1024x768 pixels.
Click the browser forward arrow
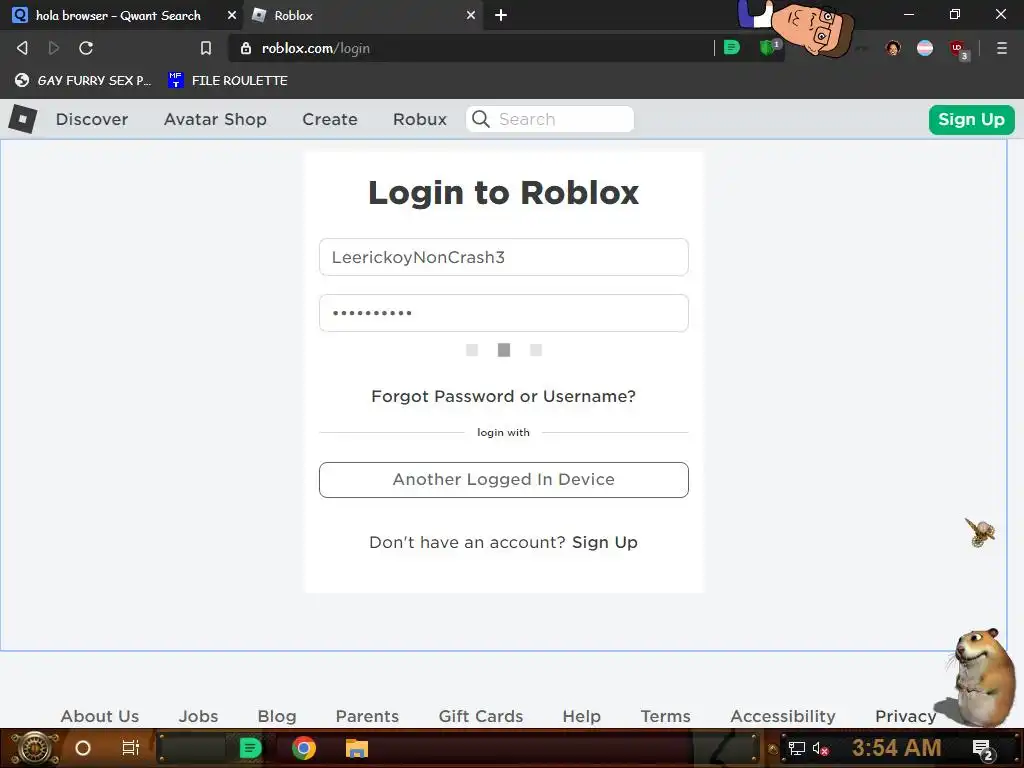pyautogui.click(x=54, y=48)
